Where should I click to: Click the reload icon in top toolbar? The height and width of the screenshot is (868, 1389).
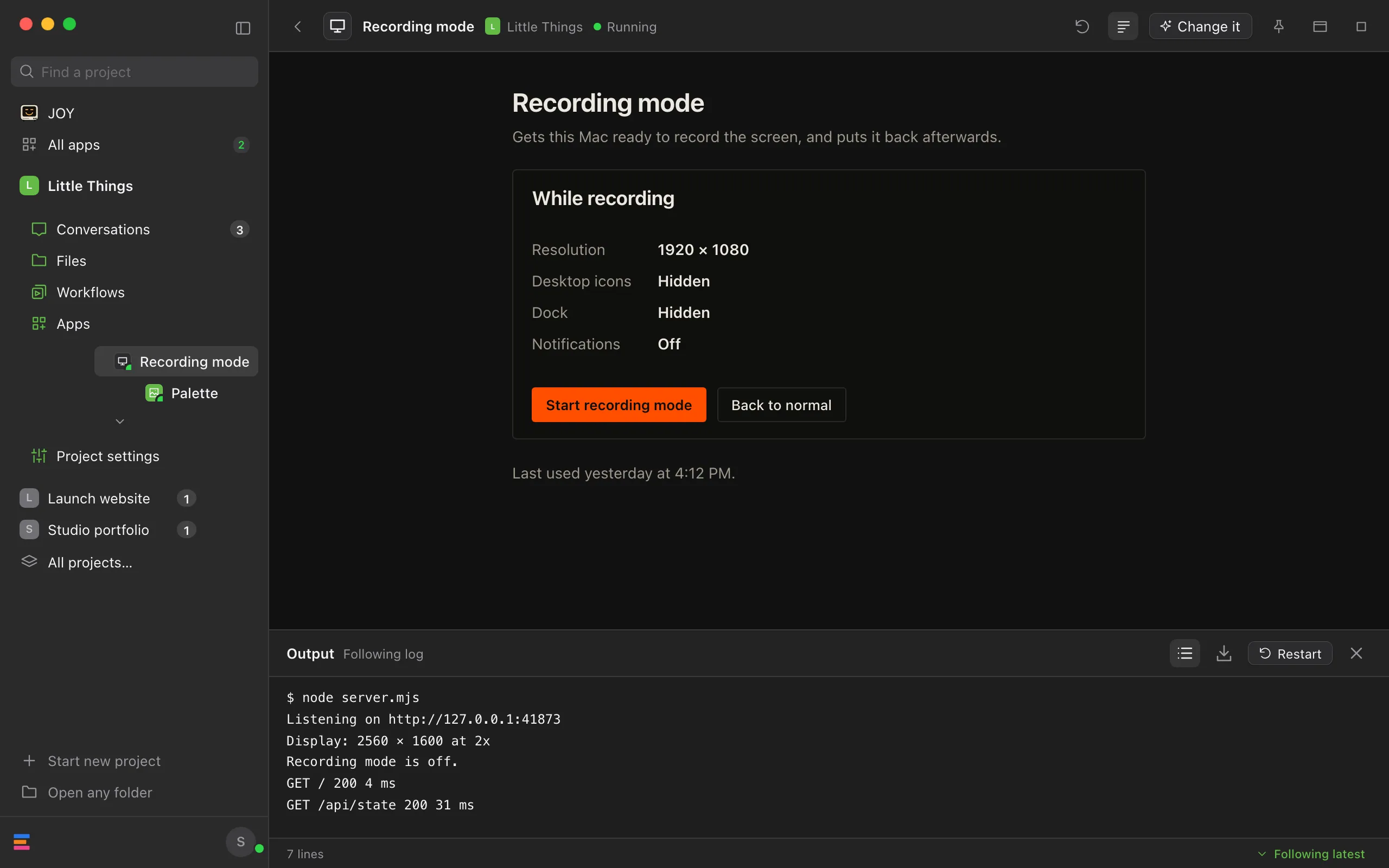[x=1082, y=27]
